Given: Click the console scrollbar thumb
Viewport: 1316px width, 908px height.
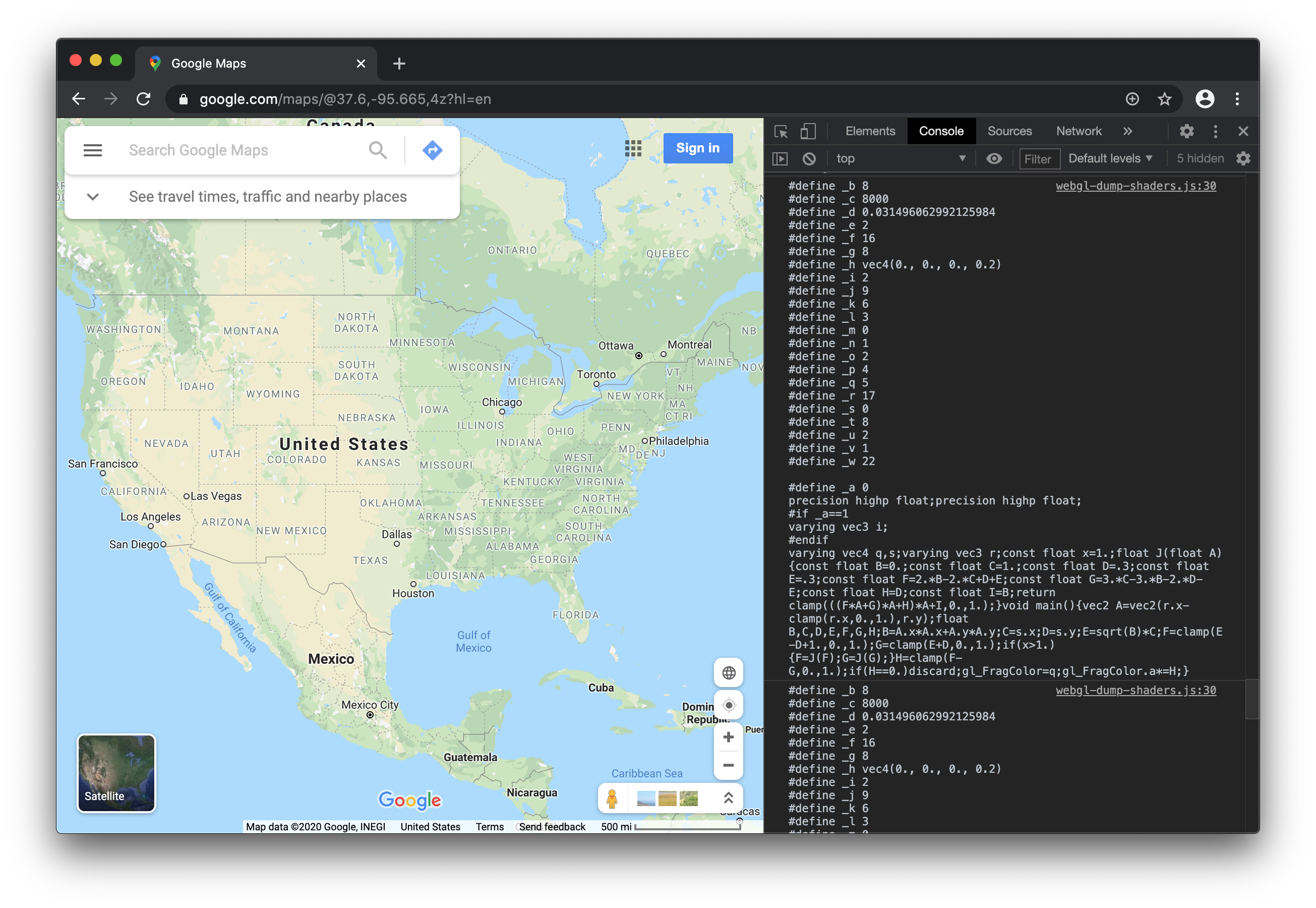Looking at the screenshot, I should coord(1252,699).
